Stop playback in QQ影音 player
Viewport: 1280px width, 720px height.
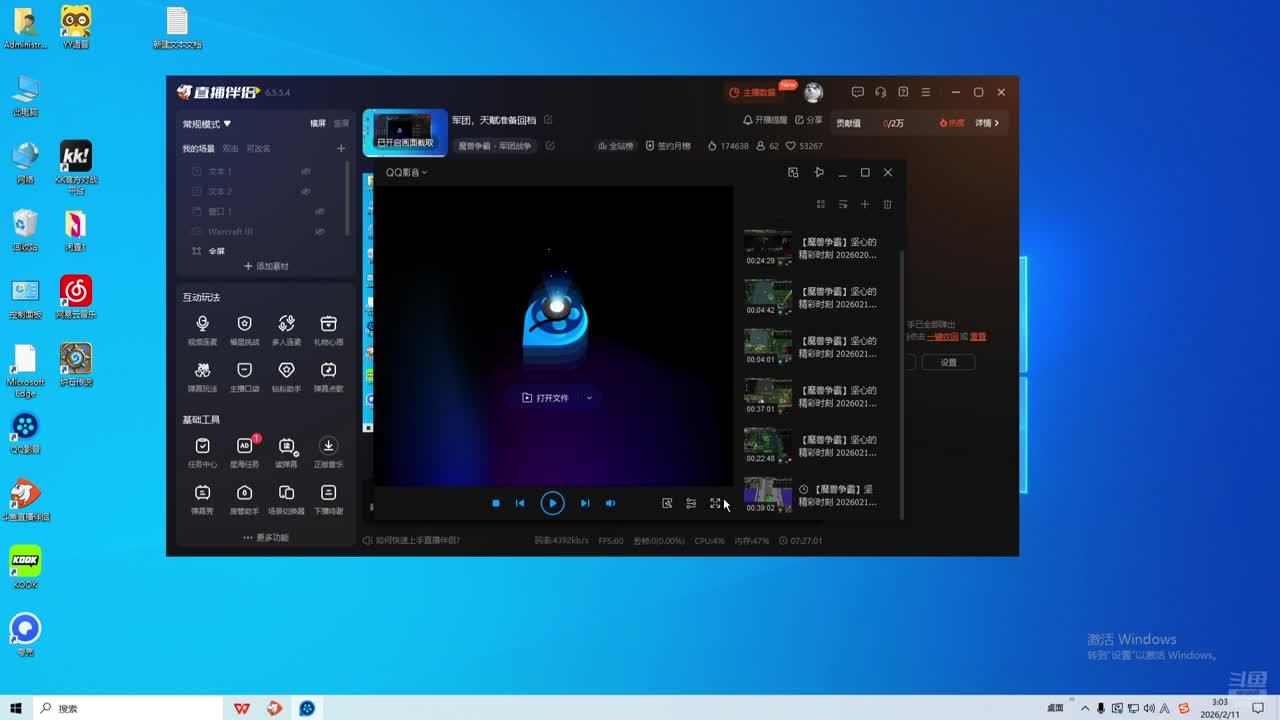coord(495,503)
